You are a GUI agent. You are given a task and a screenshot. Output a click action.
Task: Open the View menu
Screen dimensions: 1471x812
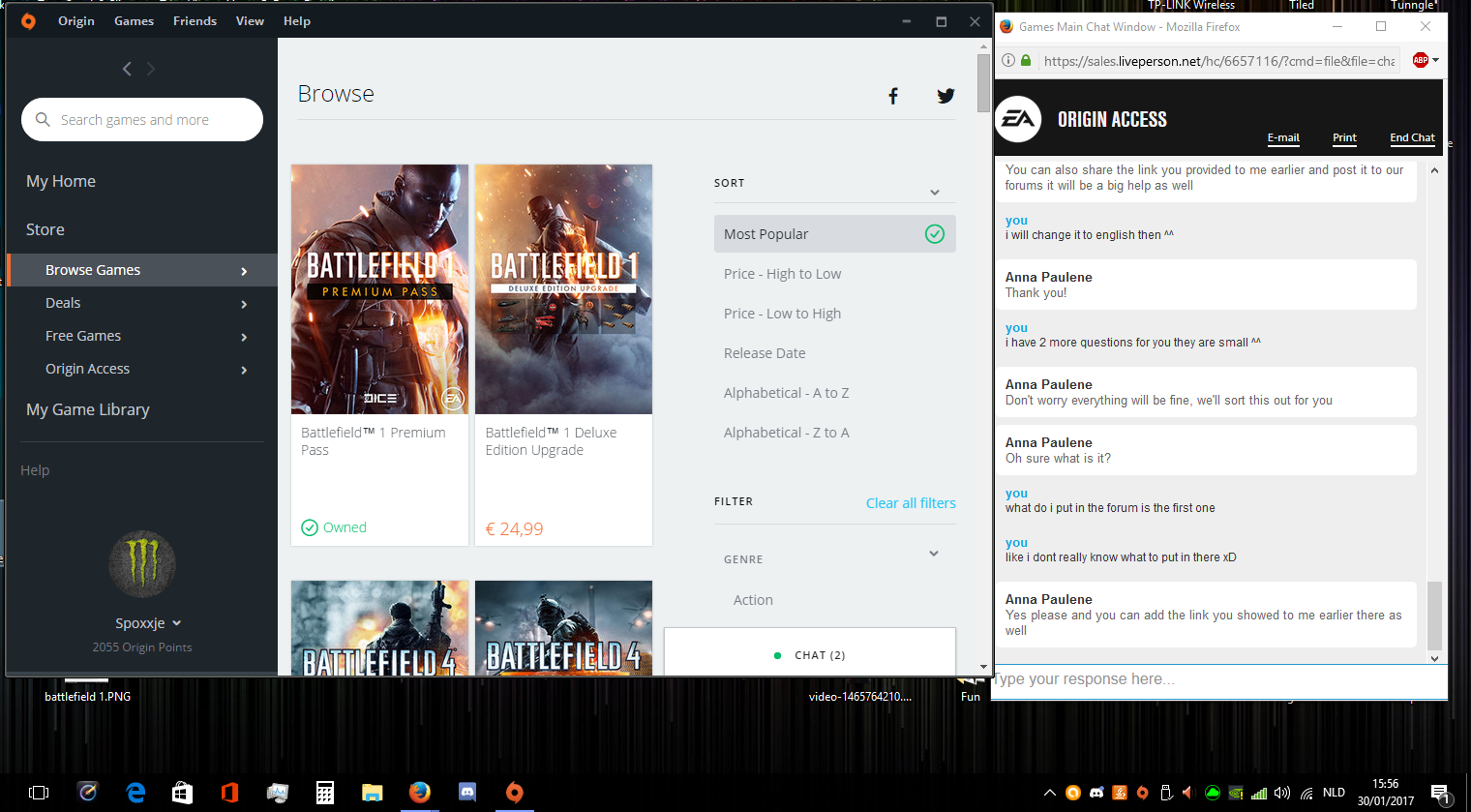(250, 21)
